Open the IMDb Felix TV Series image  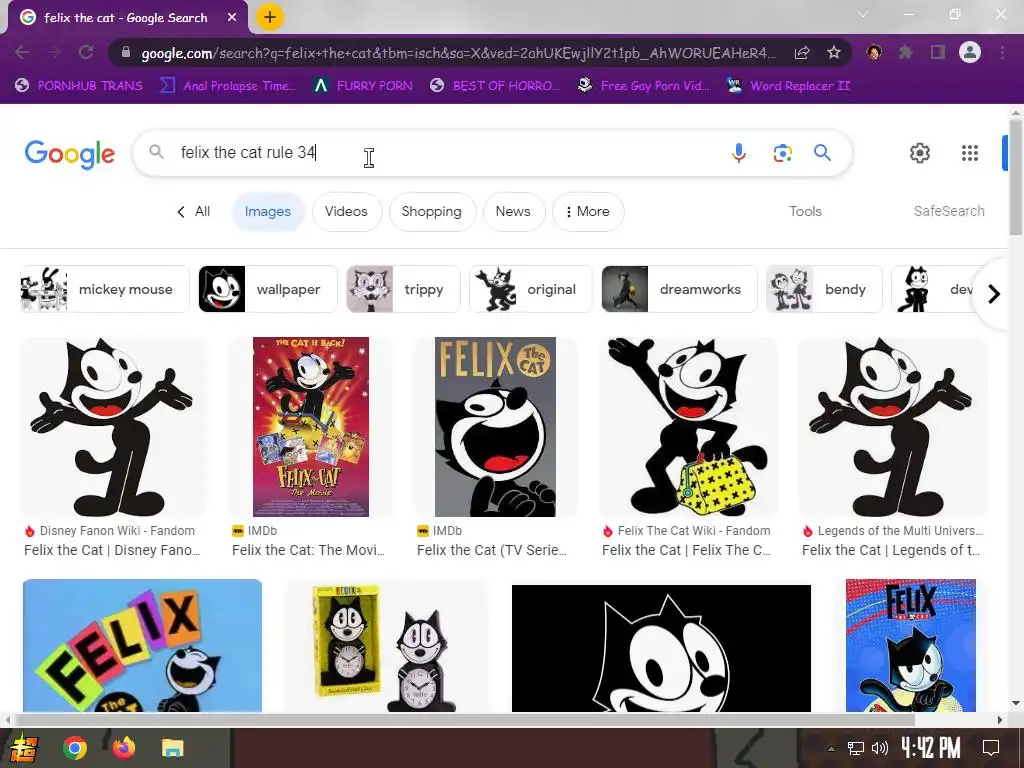495,427
